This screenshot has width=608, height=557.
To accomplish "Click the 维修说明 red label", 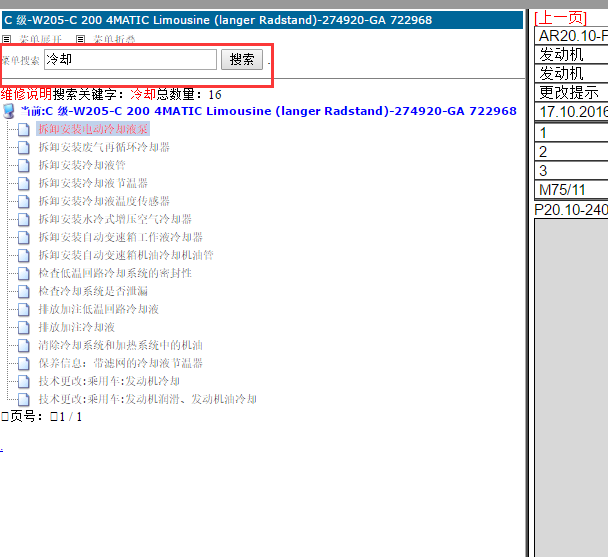I will [x=26, y=94].
